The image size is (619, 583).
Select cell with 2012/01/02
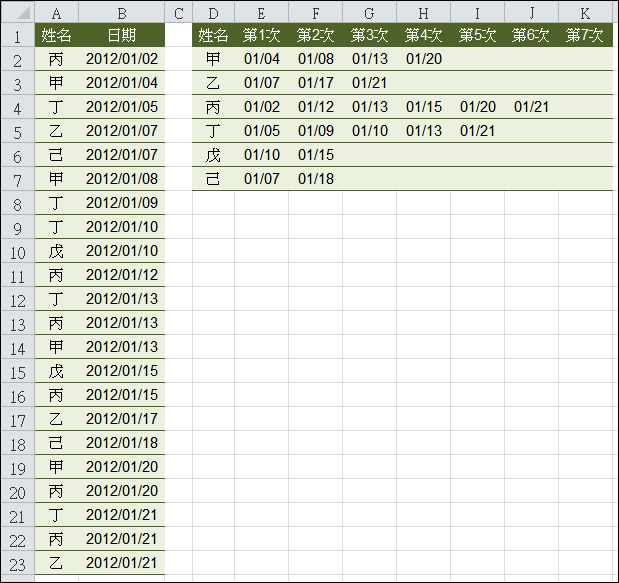(122, 59)
